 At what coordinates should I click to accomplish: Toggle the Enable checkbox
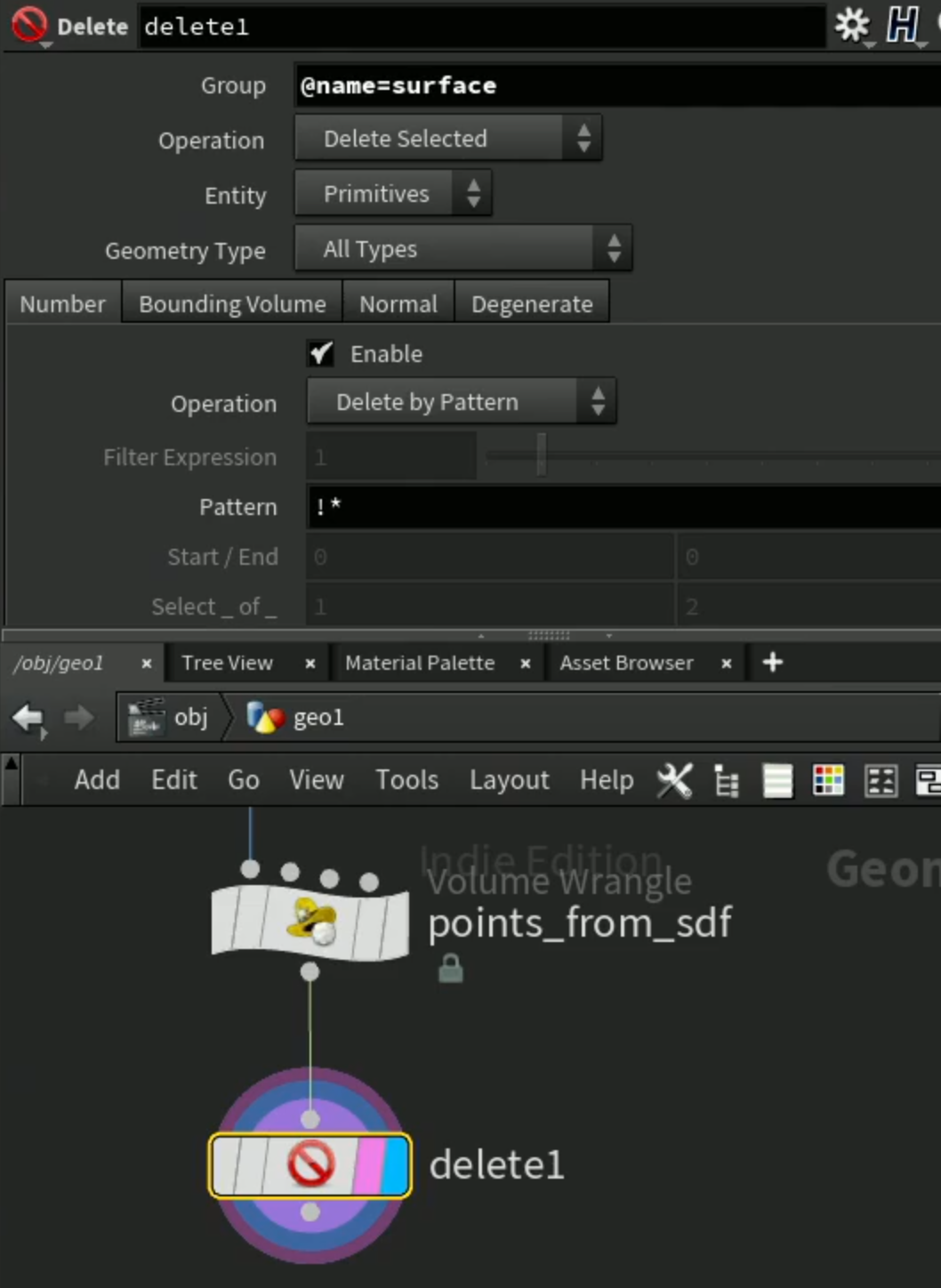point(321,354)
